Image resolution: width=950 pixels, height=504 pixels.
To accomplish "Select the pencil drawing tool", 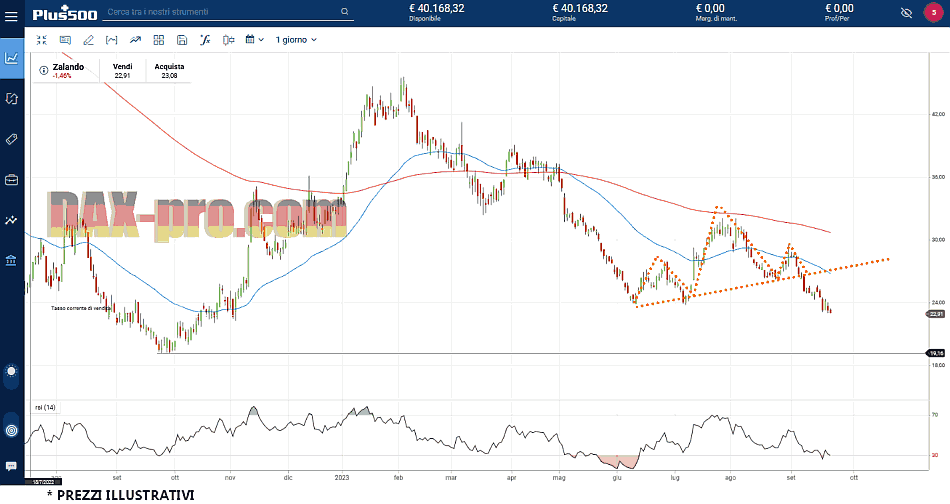I will pyautogui.click(x=88, y=40).
